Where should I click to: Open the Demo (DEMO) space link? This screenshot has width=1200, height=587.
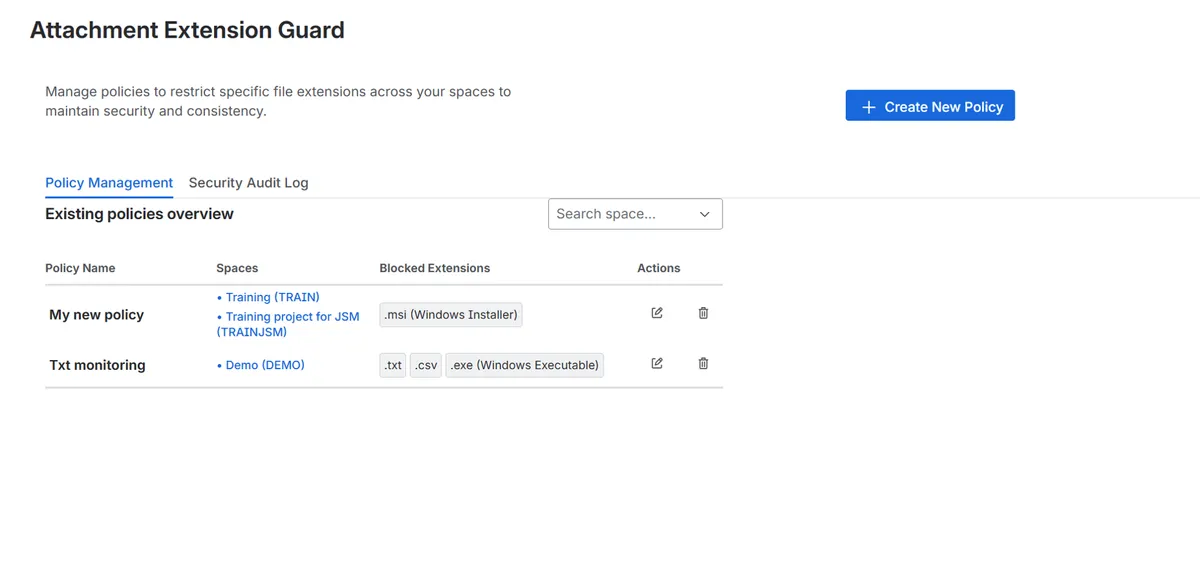265,365
